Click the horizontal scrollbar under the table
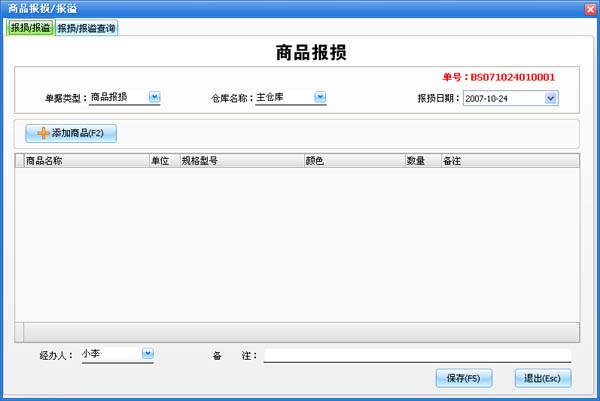The height and width of the screenshot is (401, 600). click(297, 332)
